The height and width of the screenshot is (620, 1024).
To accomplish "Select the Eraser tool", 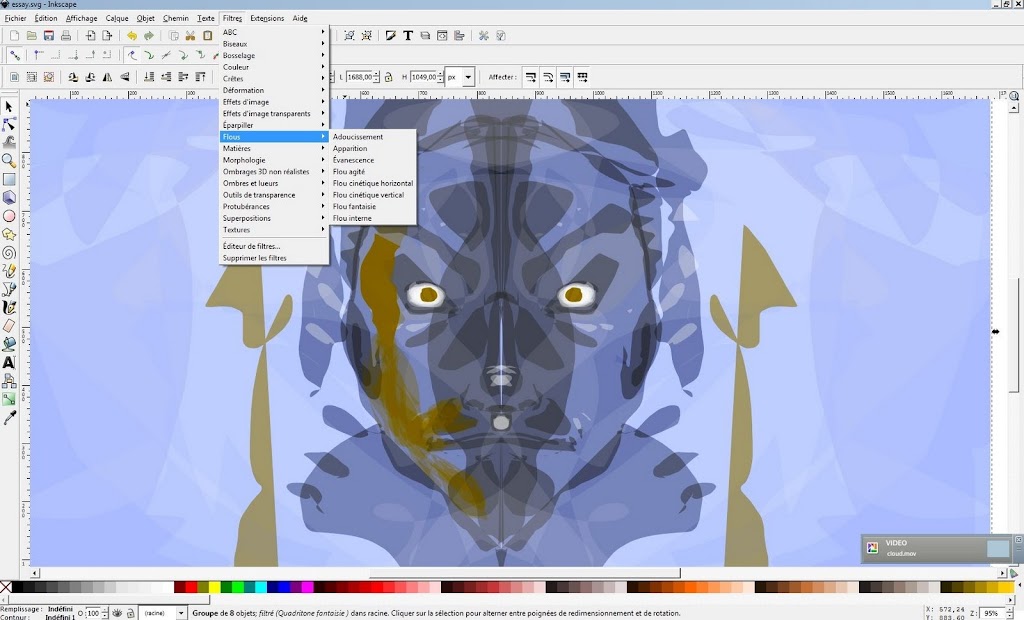I will click(x=9, y=325).
